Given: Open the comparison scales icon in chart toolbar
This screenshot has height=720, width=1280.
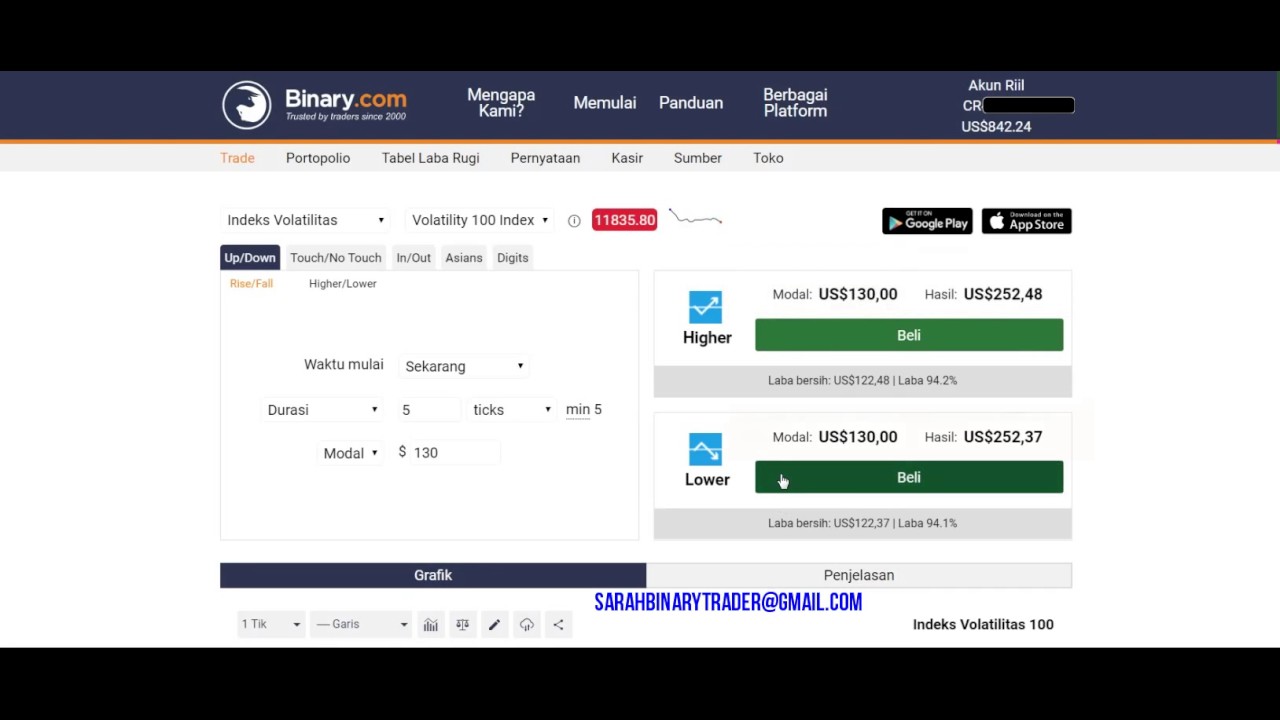Looking at the screenshot, I should [x=462, y=625].
